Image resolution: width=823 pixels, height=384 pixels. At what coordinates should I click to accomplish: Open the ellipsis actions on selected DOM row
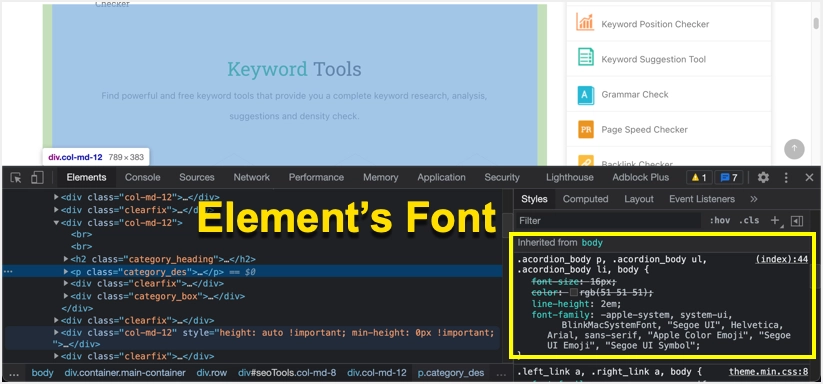pos(8,272)
